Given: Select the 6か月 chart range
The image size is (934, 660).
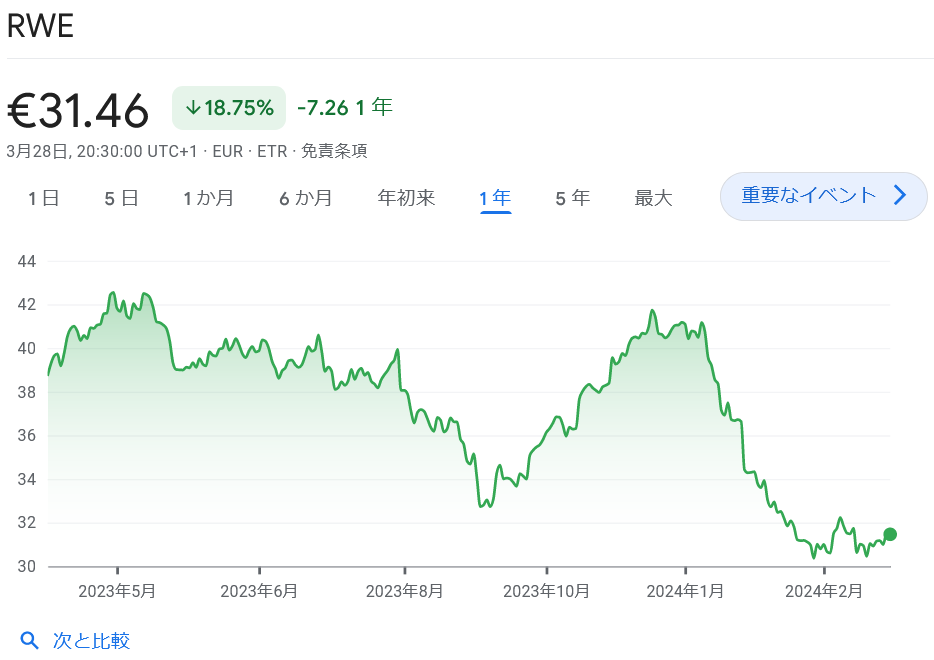Looking at the screenshot, I should pyautogui.click(x=306, y=197).
